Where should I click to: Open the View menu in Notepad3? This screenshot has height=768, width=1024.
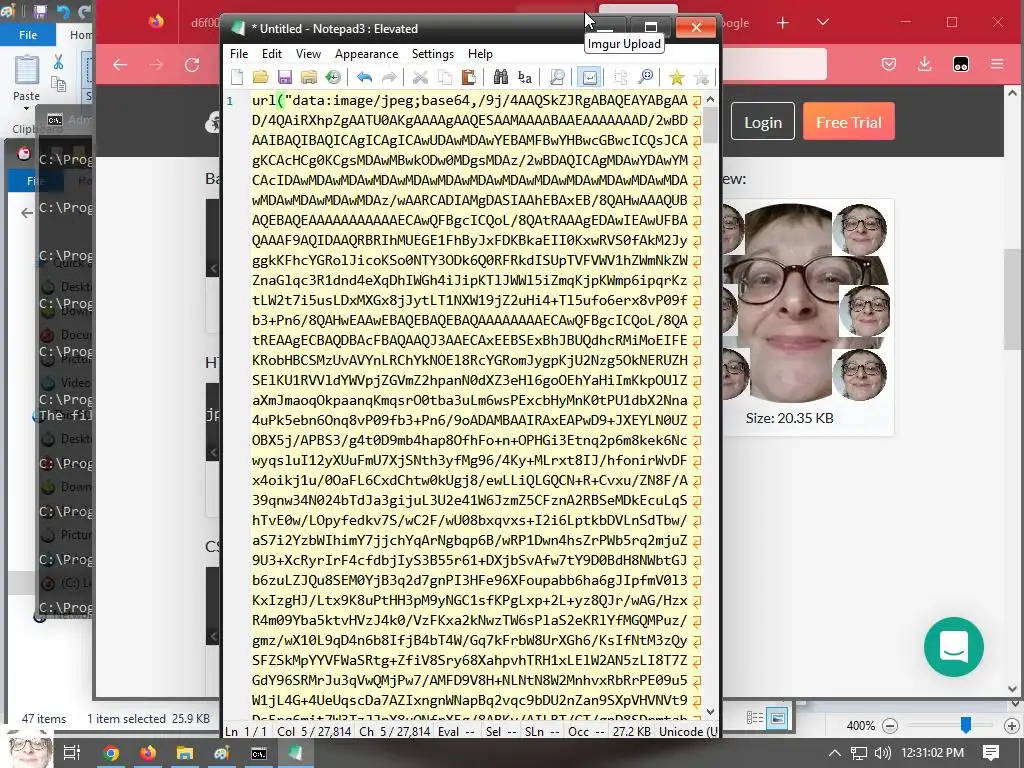pyautogui.click(x=308, y=54)
